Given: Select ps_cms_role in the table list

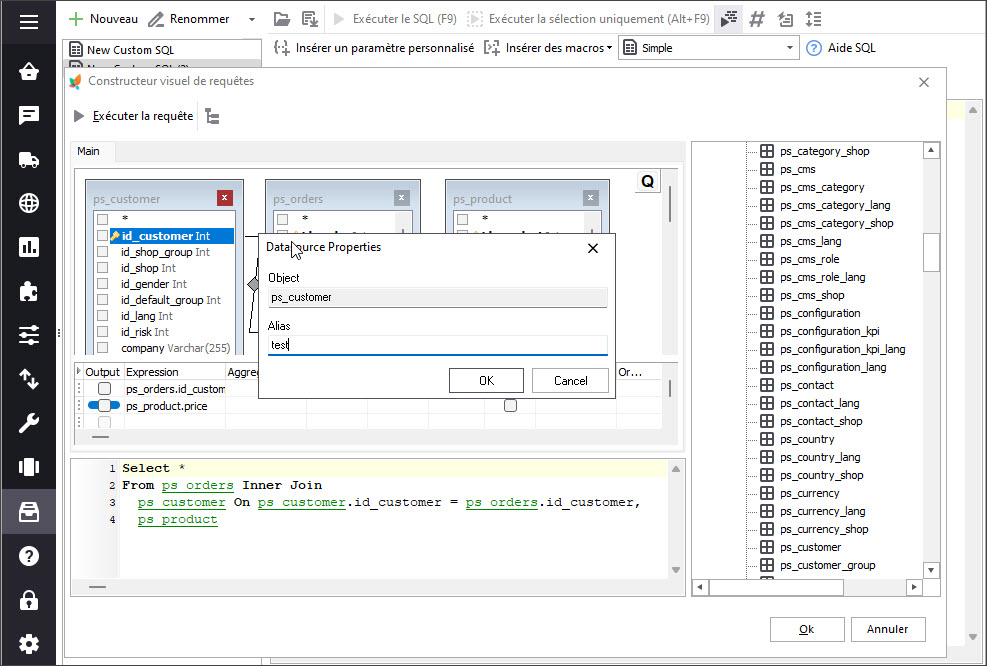Looking at the screenshot, I should coord(809,259).
